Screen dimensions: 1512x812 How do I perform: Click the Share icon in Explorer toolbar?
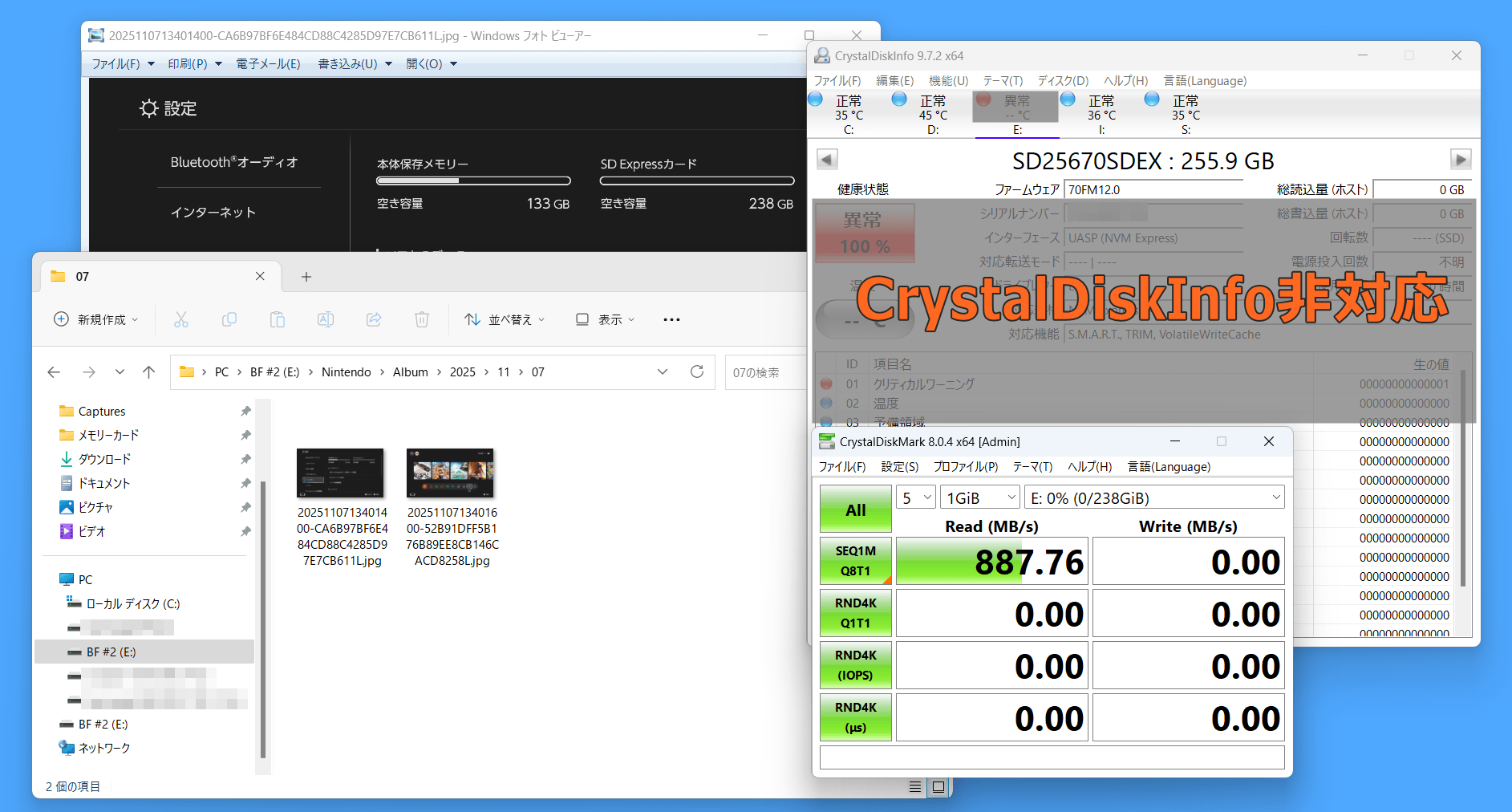pos(374,319)
